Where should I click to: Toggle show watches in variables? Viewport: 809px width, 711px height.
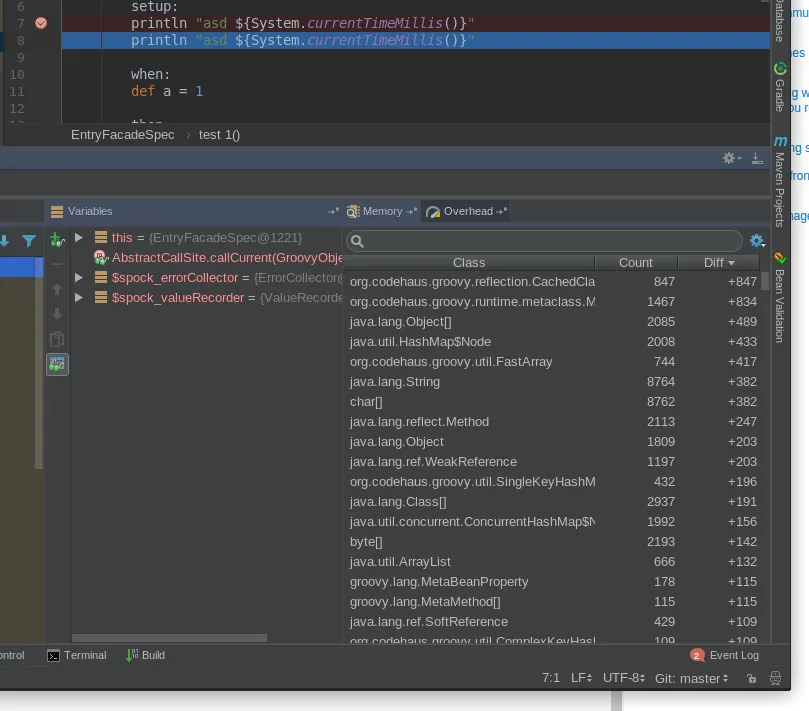(57, 364)
